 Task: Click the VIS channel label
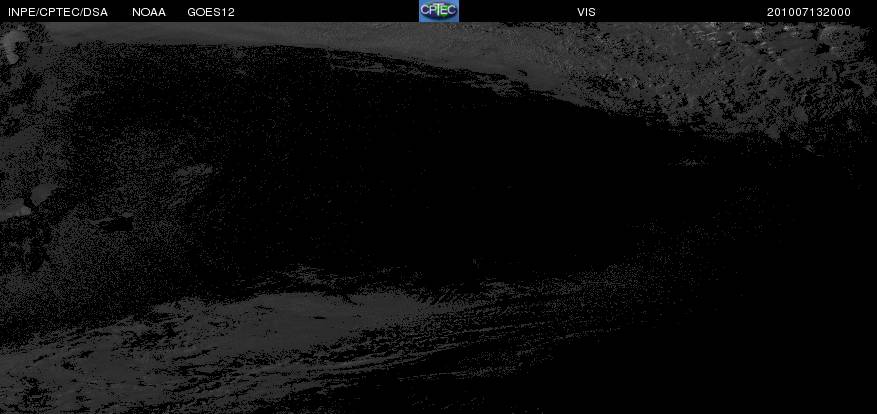586,12
